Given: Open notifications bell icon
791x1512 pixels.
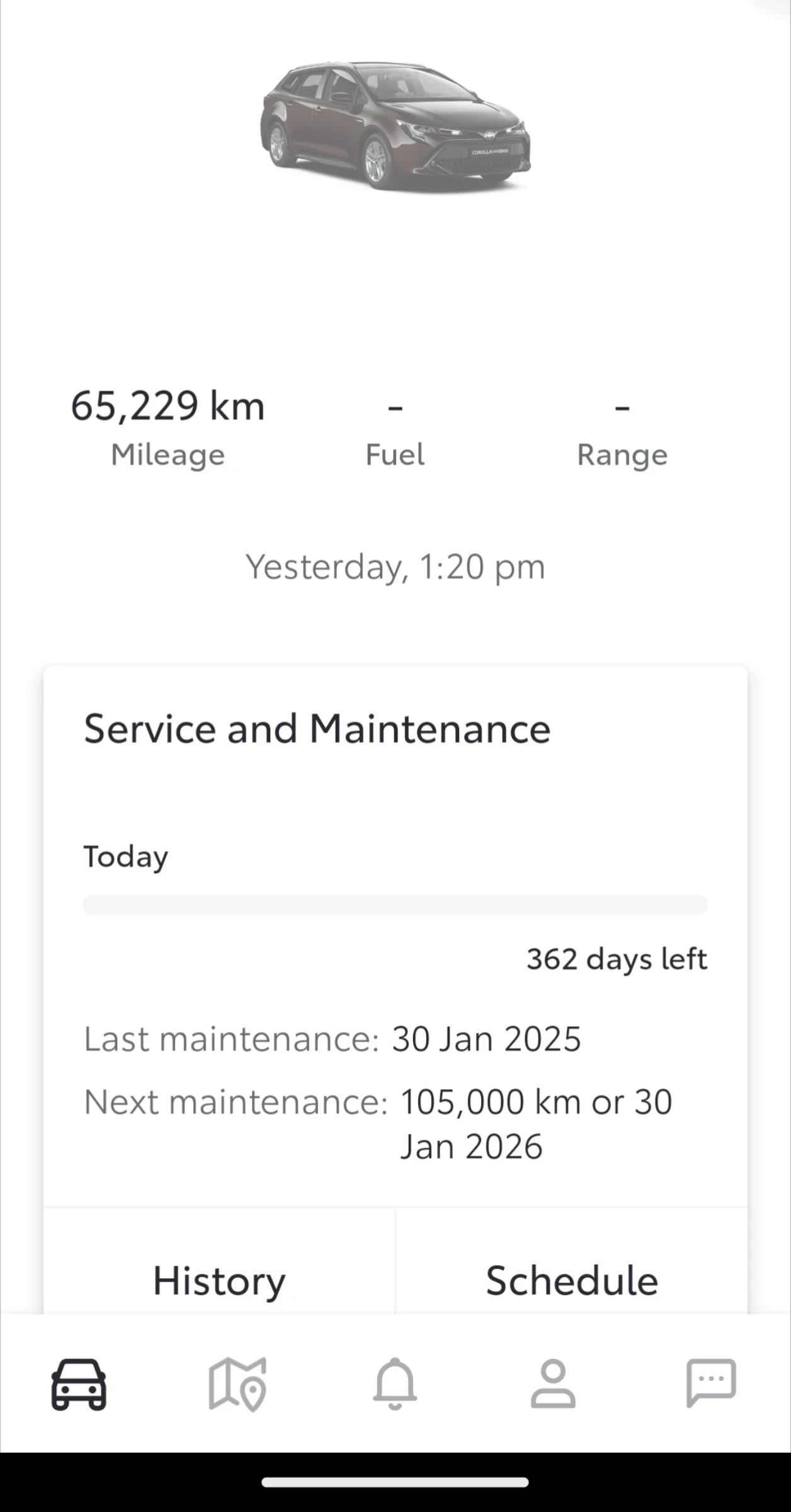Looking at the screenshot, I should (395, 1383).
